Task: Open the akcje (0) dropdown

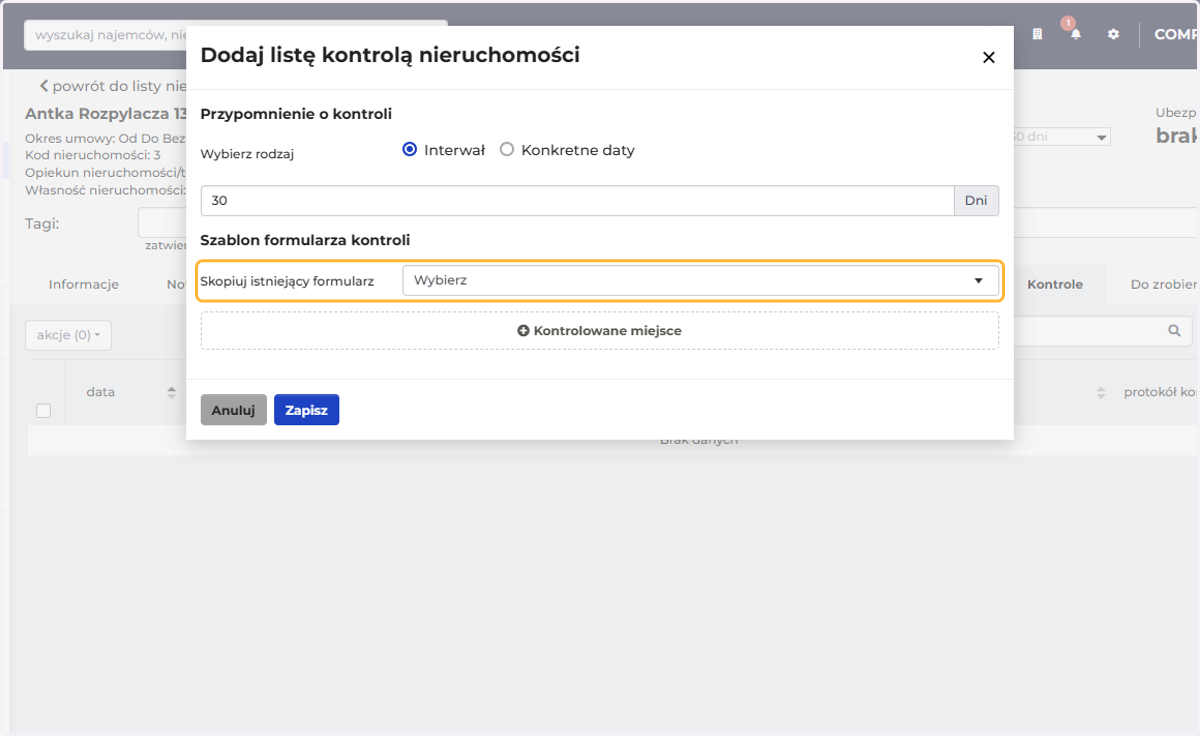Action: pyautogui.click(x=68, y=335)
